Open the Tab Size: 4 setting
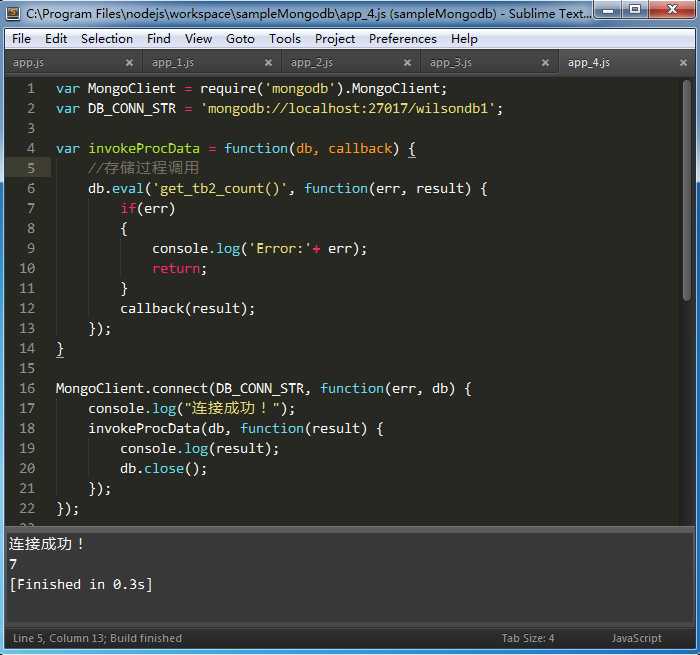The height and width of the screenshot is (655, 700). click(x=528, y=638)
